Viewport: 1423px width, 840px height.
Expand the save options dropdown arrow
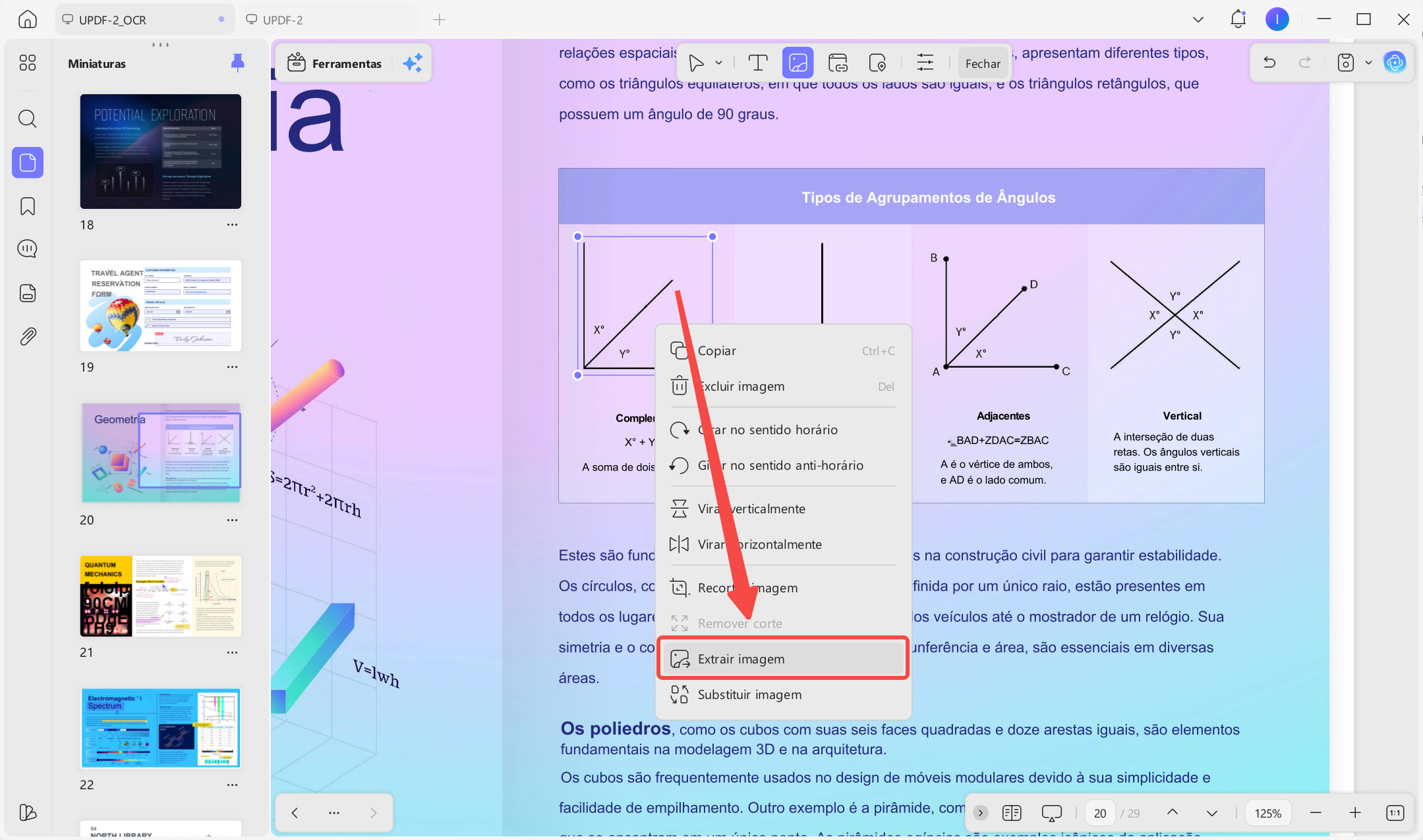(1368, 63)
